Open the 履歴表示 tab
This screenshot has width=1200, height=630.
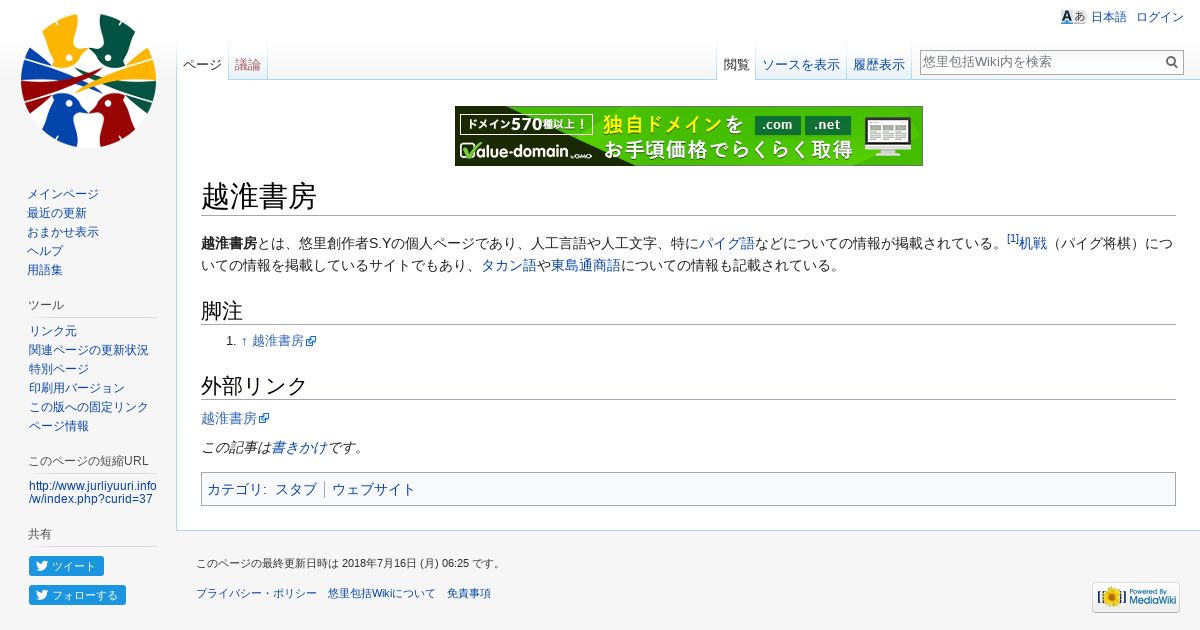[879, 64]
